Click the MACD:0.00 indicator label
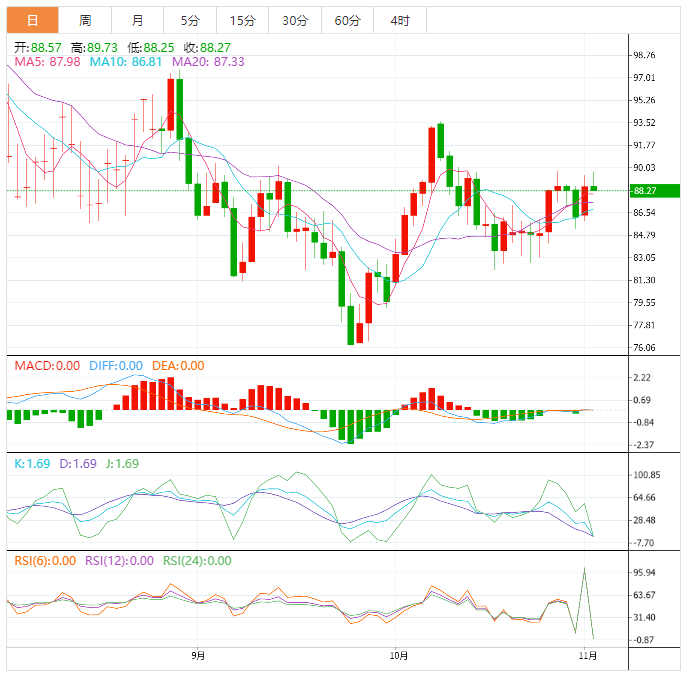This screenshot has width=681, height=674. [x=47, y=366]
